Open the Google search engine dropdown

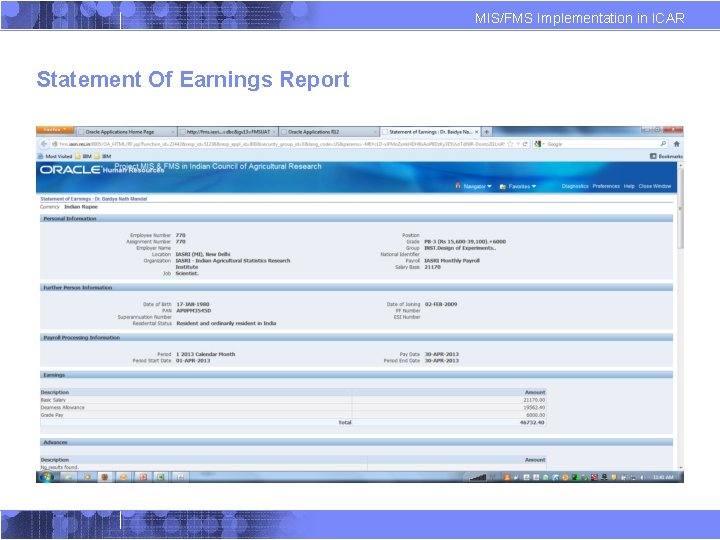[x=539, y=144]
